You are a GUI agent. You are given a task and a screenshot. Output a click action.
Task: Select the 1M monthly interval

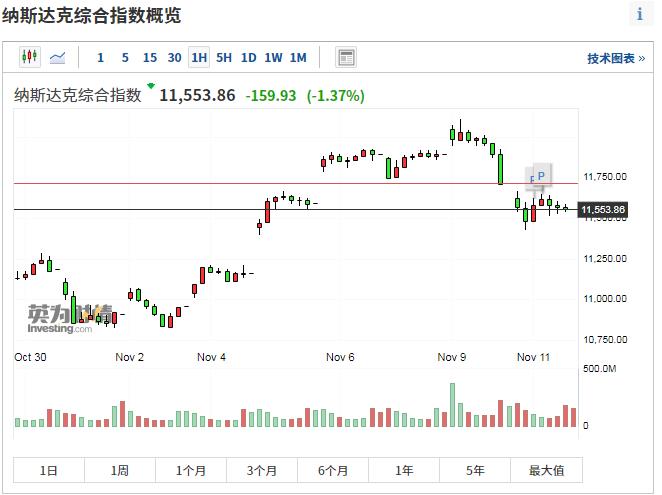point(298,58)
